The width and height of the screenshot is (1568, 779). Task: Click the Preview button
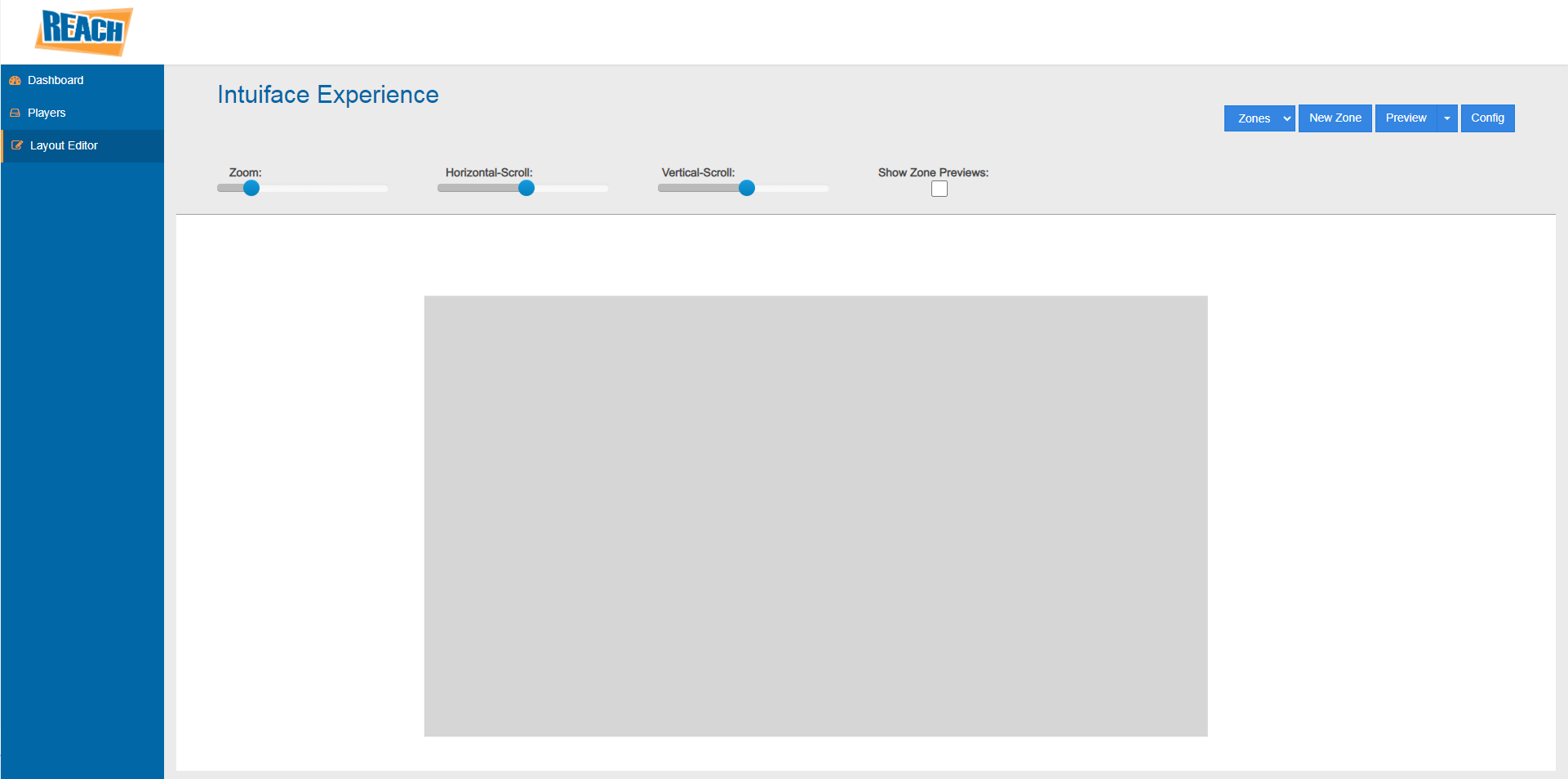coord(1405,118)
